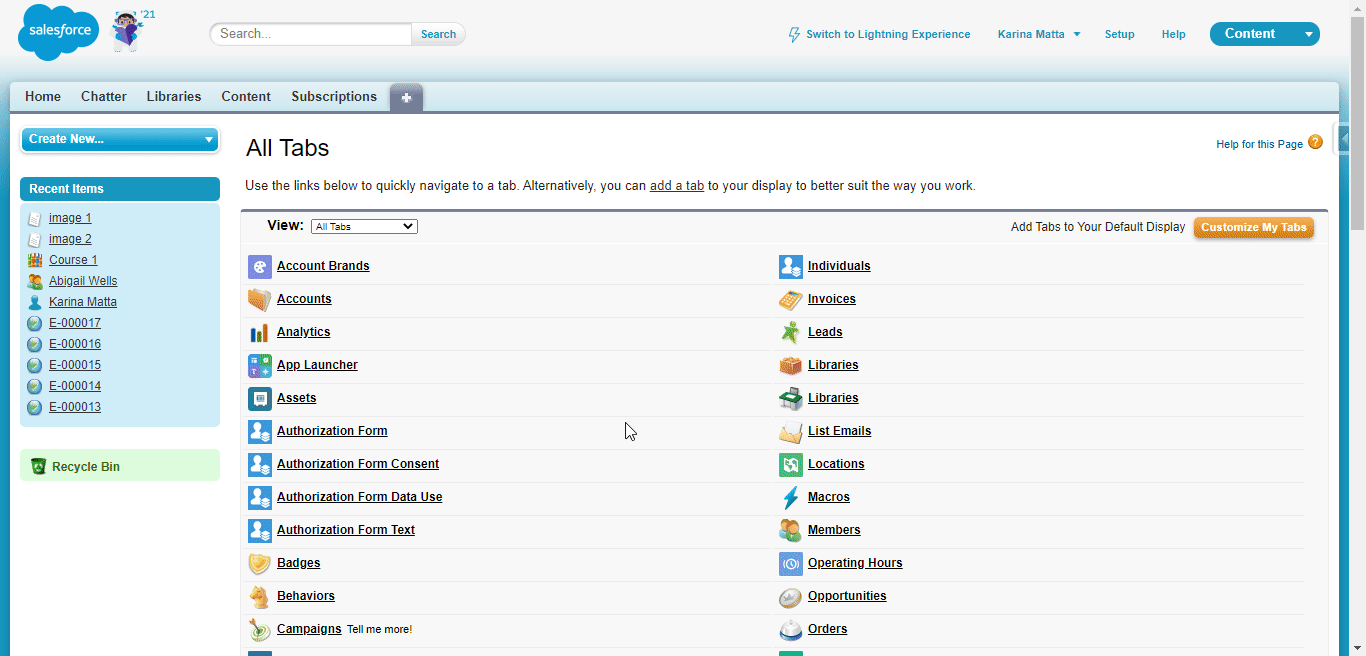Image resolution: width=1366 pixels, height=656 pixels.
Task: Open recent item Abigail Wells
Action: click(x=83, y=281)
